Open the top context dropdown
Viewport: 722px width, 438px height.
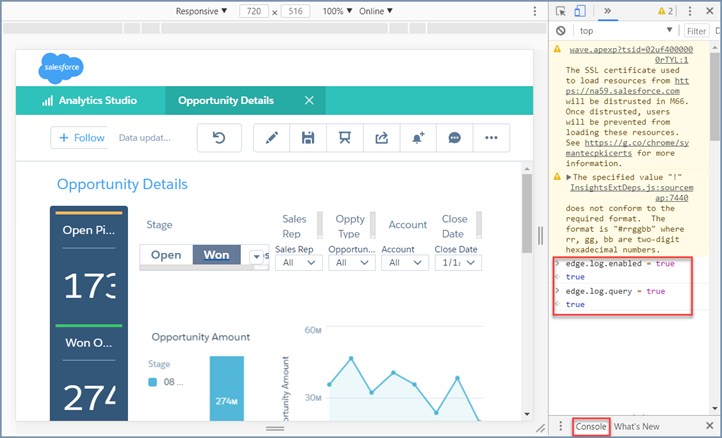(625, 31)
